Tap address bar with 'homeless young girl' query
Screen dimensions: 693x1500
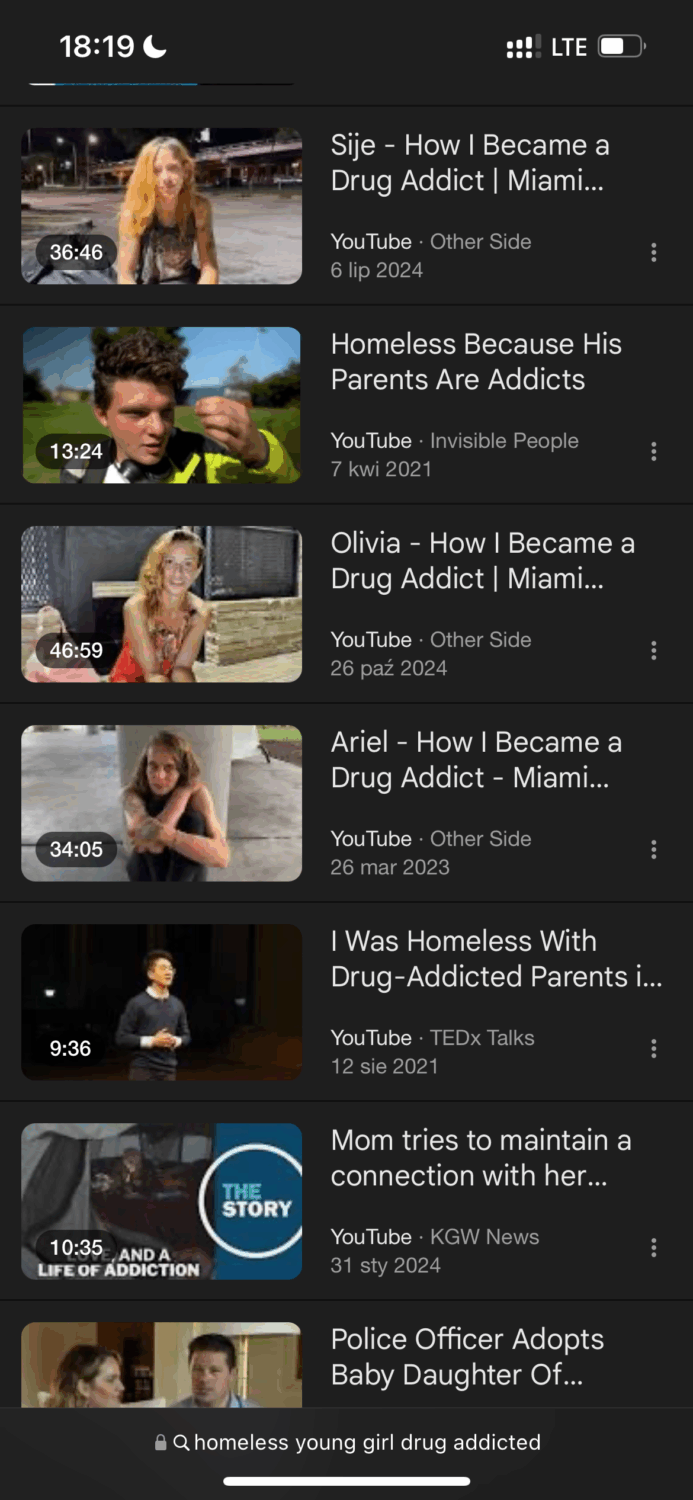pos(347,1443)
